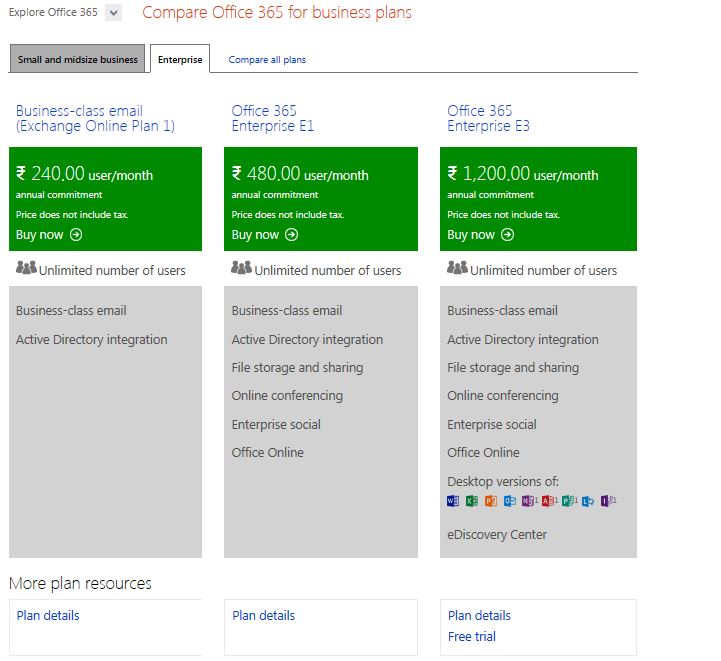Open Plan details for Exchange Online Plan 1

48,615
